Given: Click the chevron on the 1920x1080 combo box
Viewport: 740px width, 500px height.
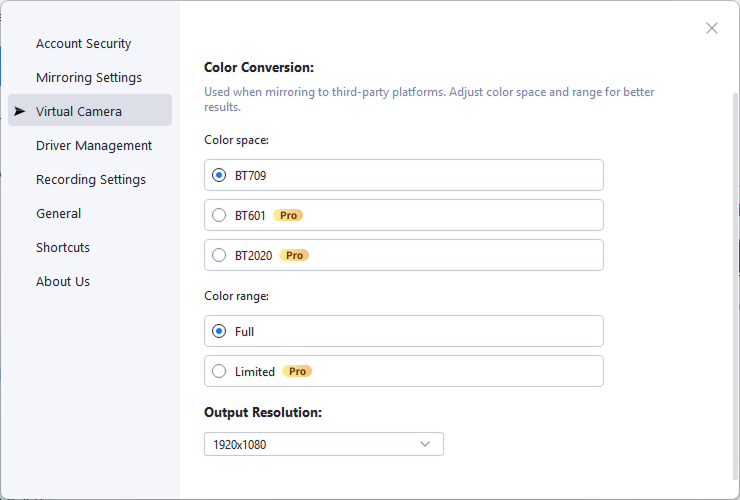Looking at the screenshot, I should tap(425, 444).
